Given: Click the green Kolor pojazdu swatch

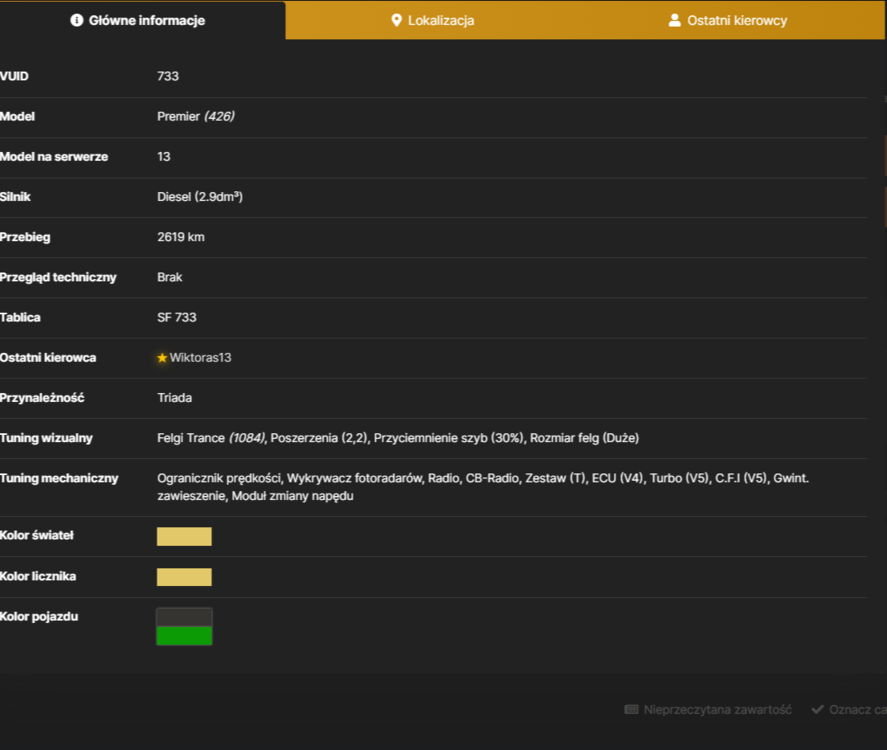Looking at the screenshot, I should point(184,636).
